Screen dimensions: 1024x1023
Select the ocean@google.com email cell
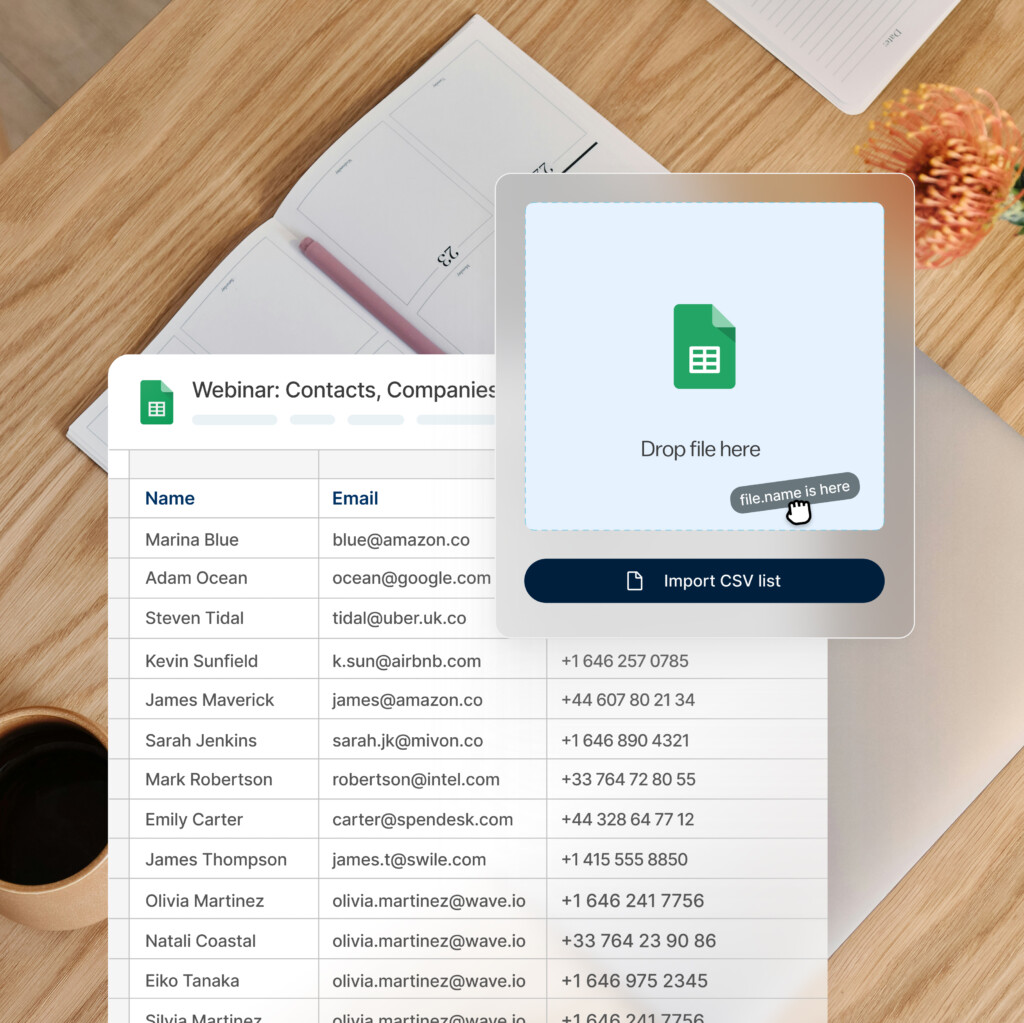pos(411,578)
